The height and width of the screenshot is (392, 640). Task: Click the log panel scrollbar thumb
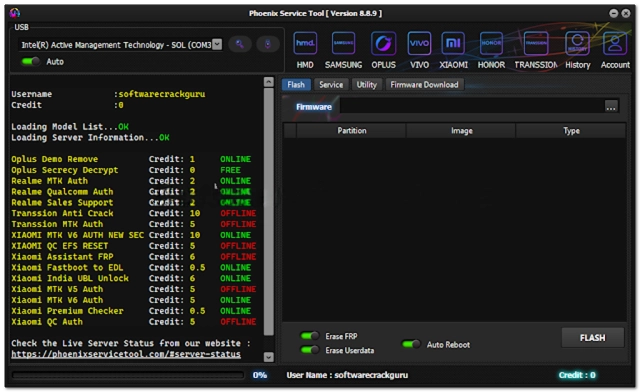point(269,212)
